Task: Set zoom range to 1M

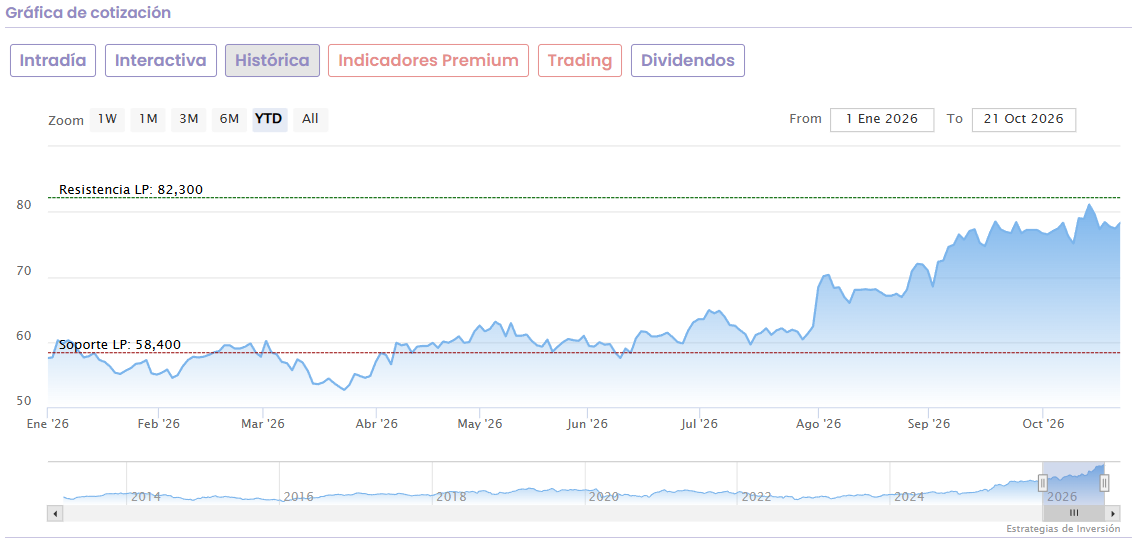Action: [x=148, y=119]
